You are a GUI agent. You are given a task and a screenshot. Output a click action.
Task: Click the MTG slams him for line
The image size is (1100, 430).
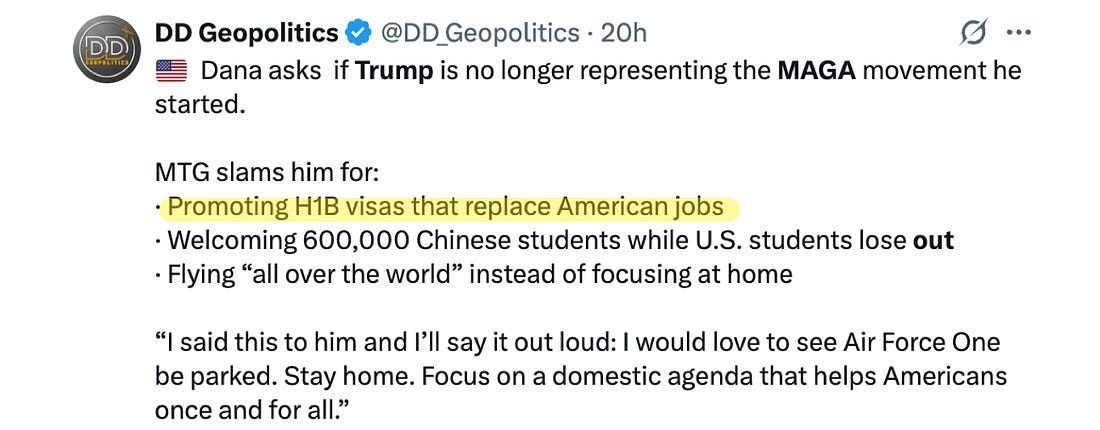(266, 174)
